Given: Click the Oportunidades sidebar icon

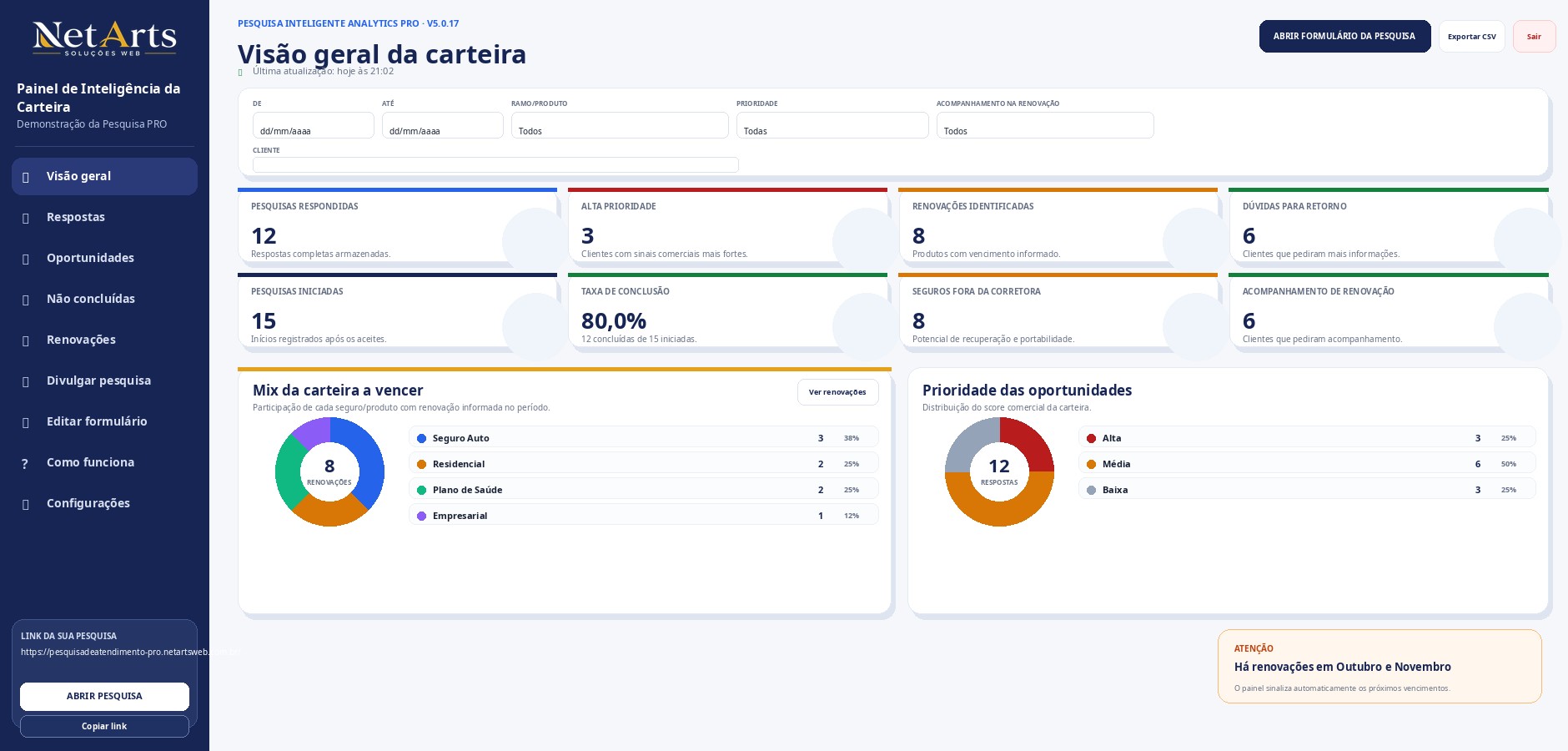Looking at the screenshot, I should 26,259.
